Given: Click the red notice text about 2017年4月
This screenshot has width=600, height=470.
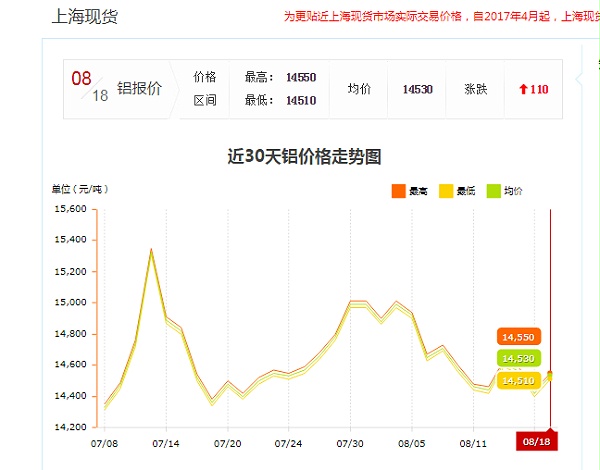Looking at the screenshot, I should point(442,16).
